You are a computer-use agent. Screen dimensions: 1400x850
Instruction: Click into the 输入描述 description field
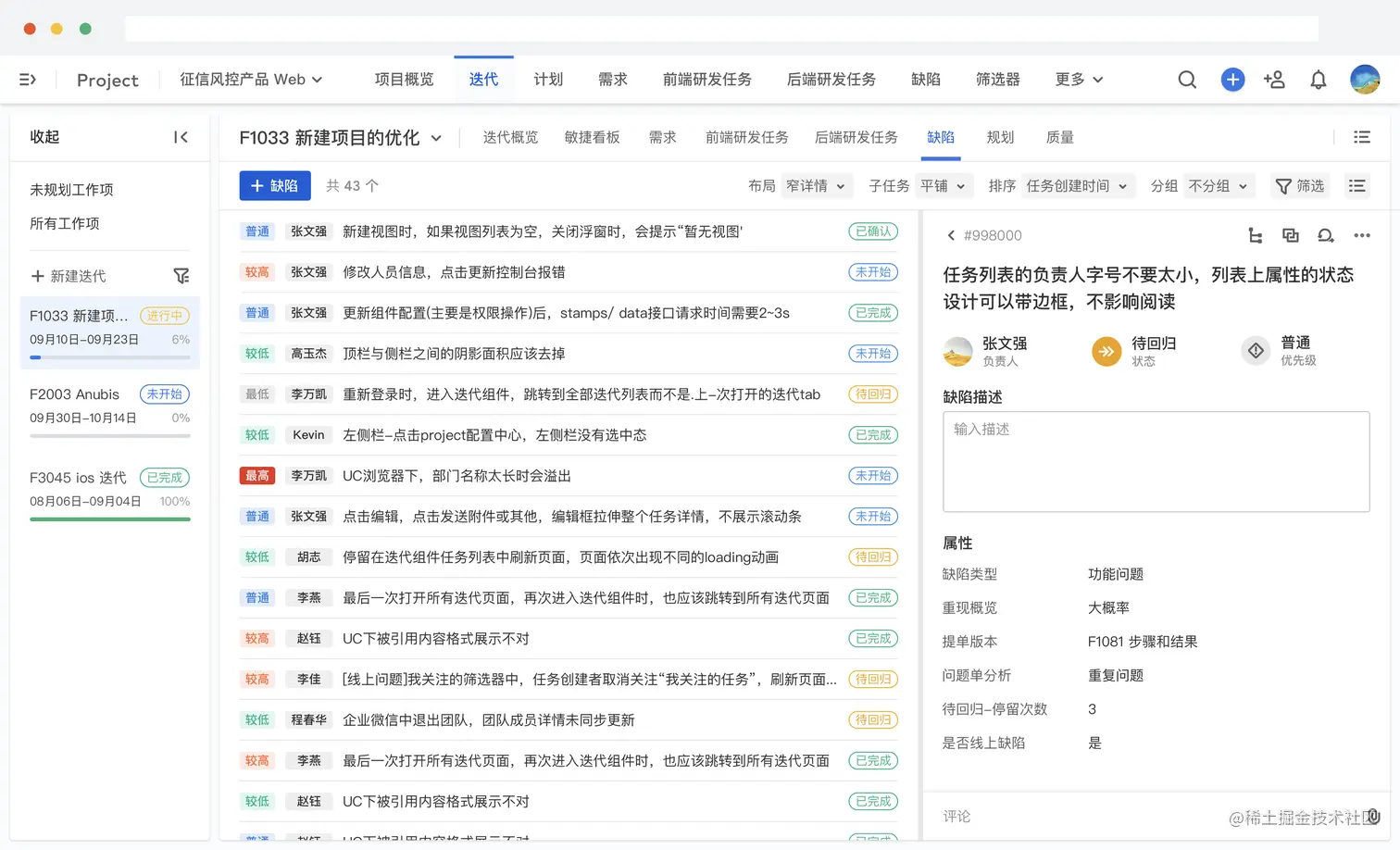click(x=1156, y=461)
